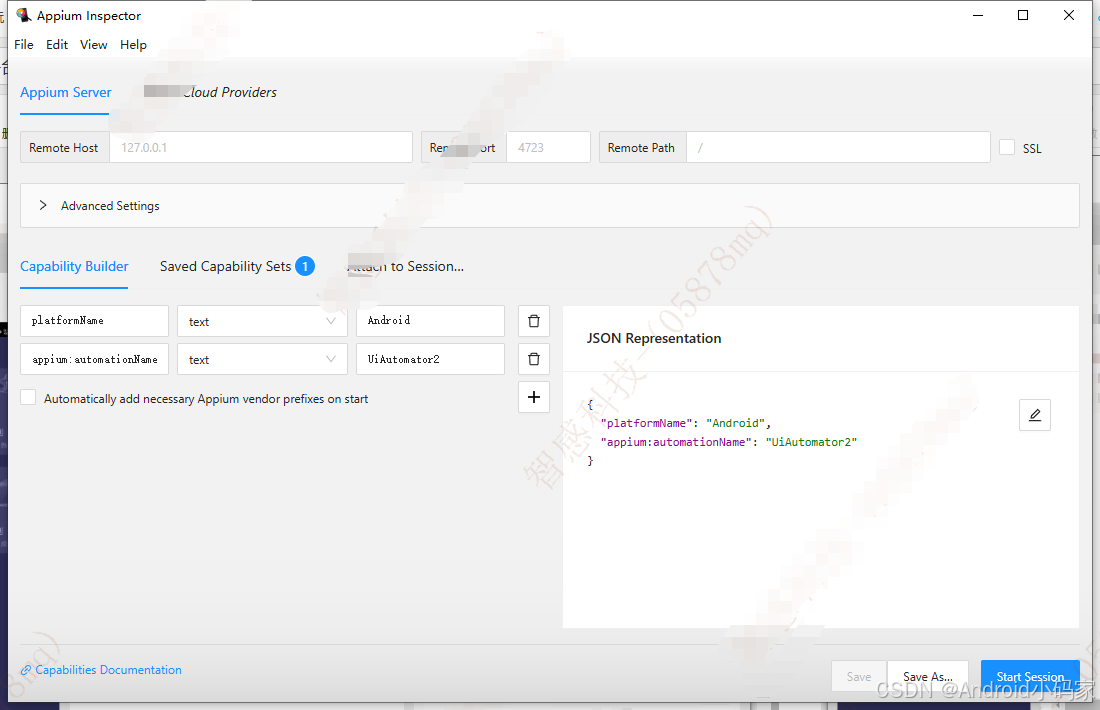Expand the Advanced Settings section

pos(549,206)
